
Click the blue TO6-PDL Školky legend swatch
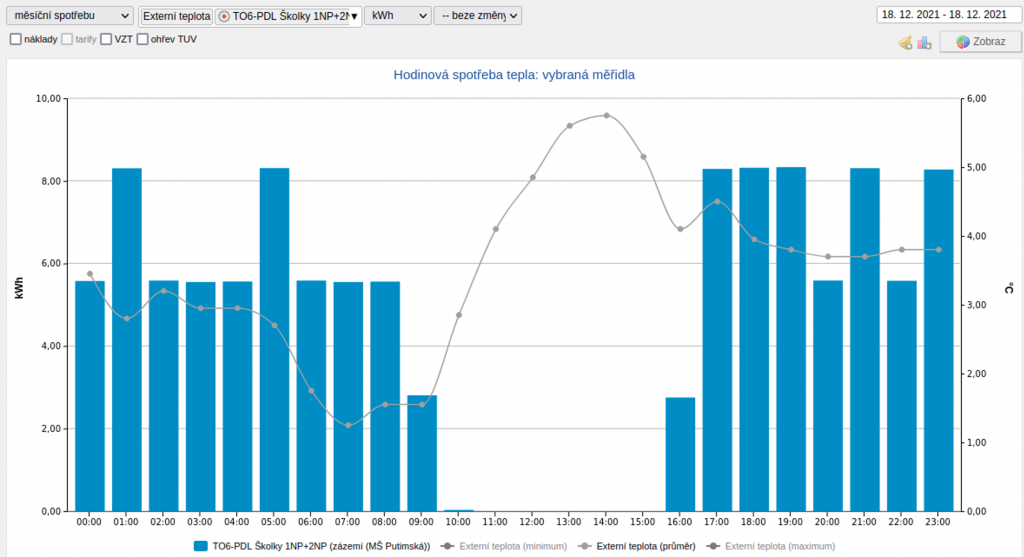200,546
